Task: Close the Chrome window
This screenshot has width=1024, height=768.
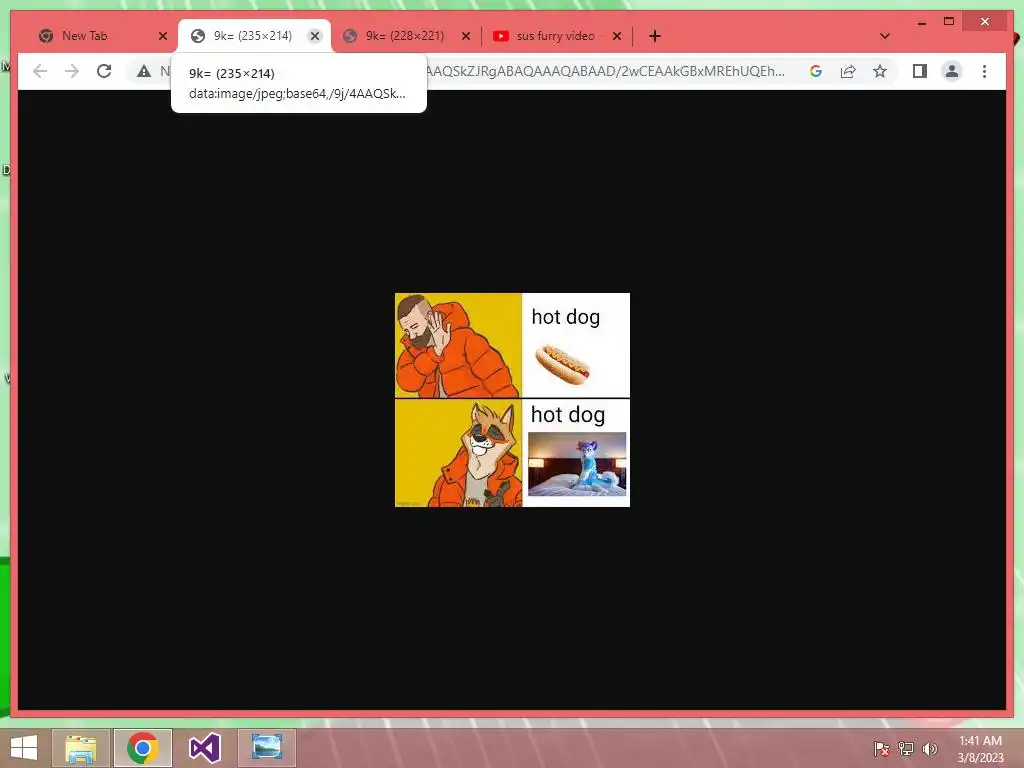Action: 985,22
